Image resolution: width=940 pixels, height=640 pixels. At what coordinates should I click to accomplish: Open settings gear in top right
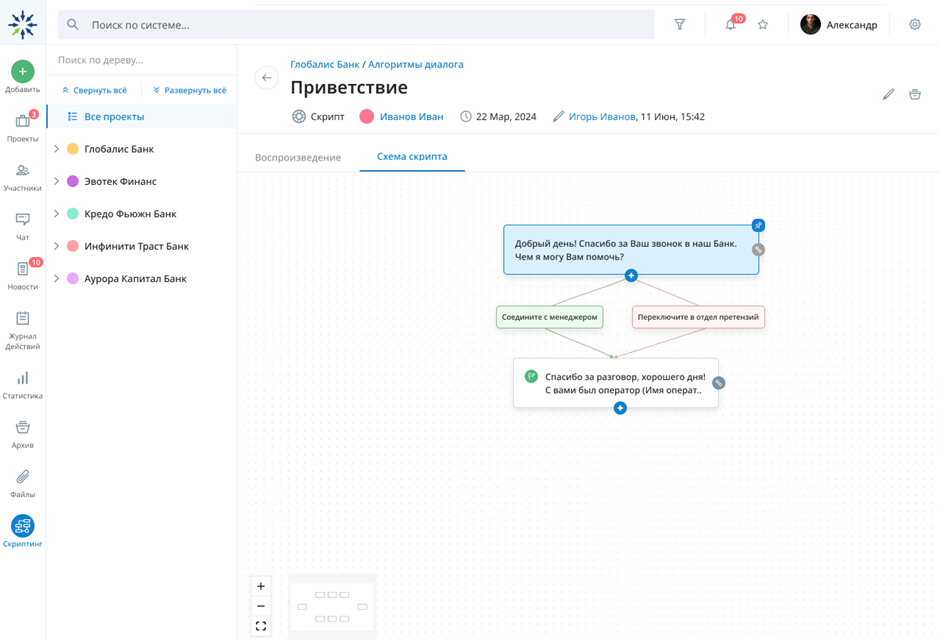pyautogui.click(x=914, y=25)
